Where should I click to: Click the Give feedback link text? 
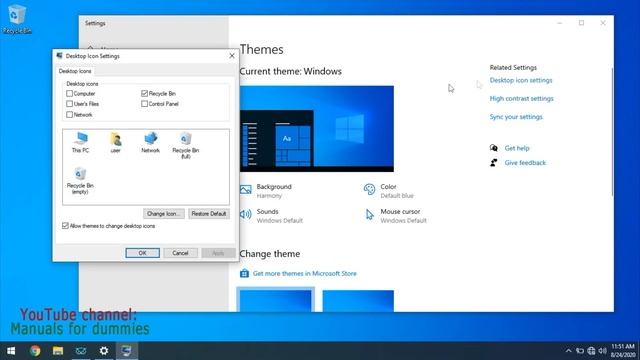(525, 162)
